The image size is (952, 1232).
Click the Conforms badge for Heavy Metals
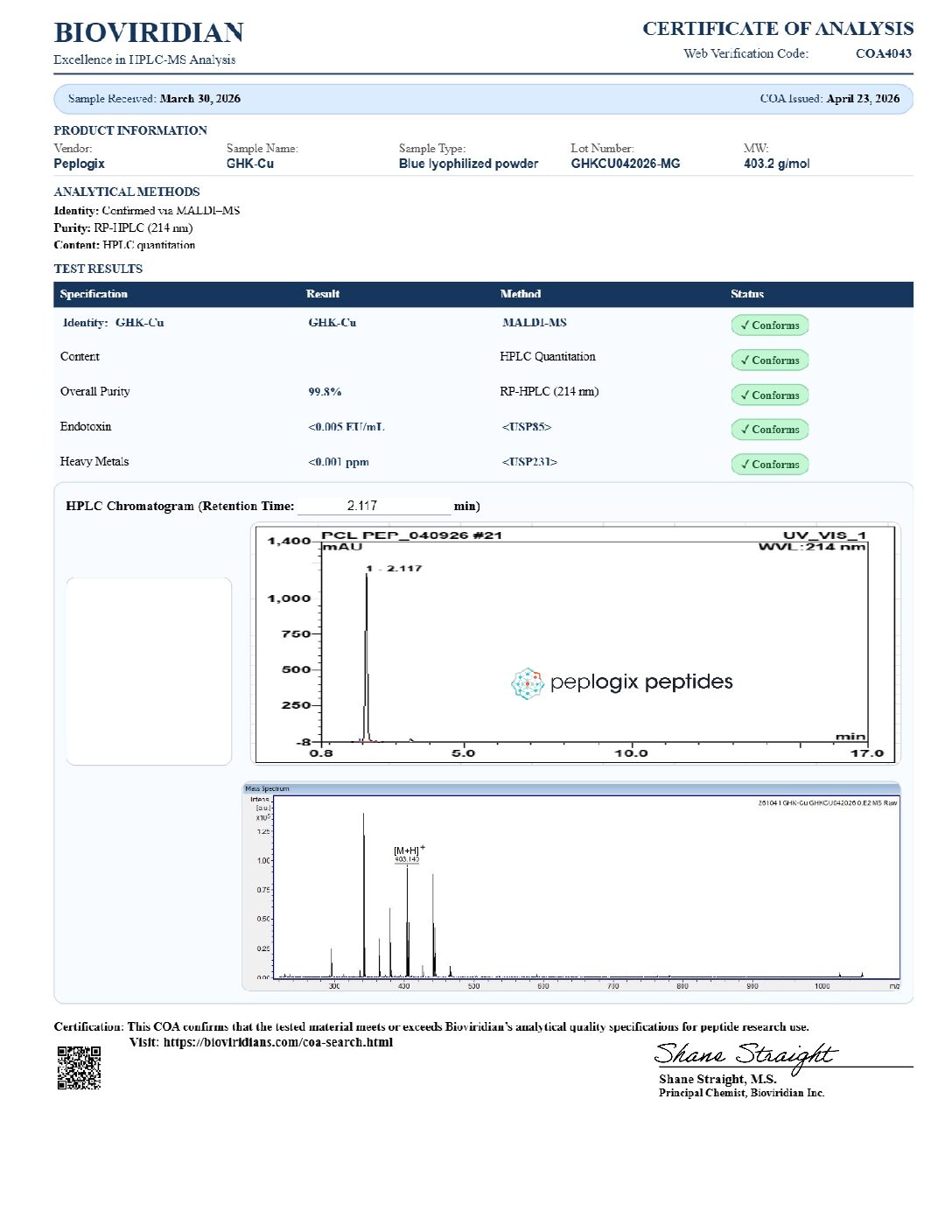[770, 465]
